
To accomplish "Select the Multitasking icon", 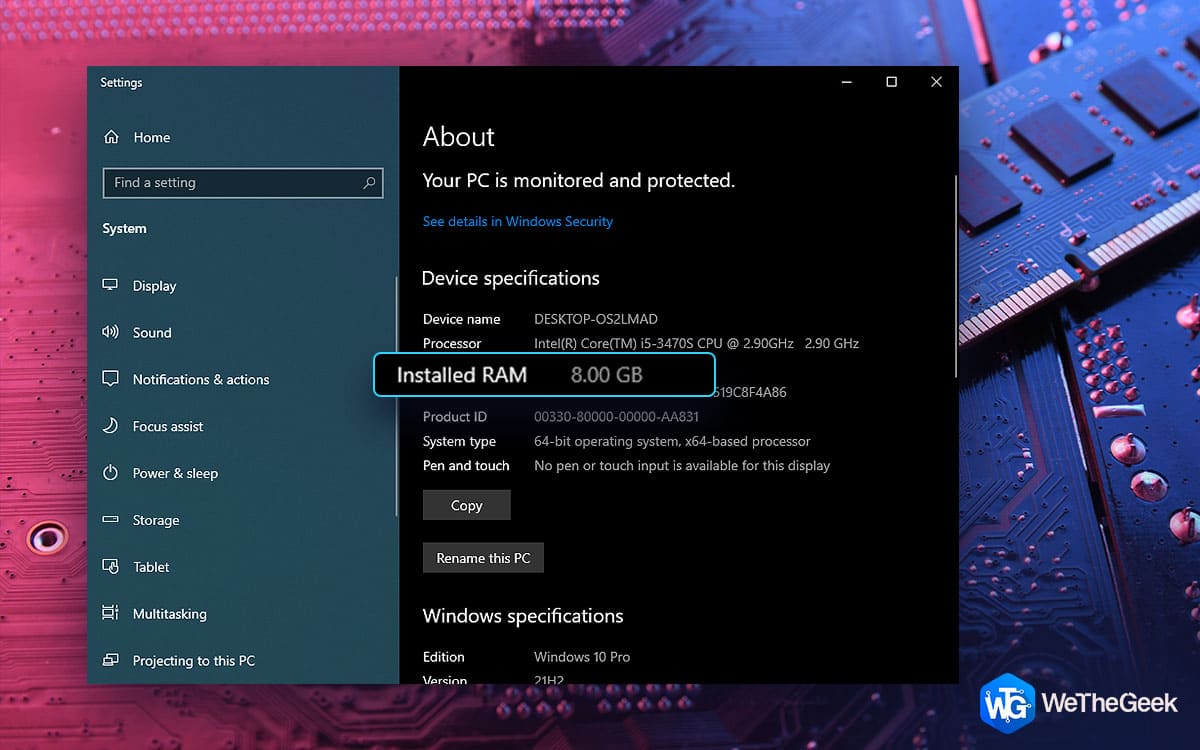I will point(111,614).
